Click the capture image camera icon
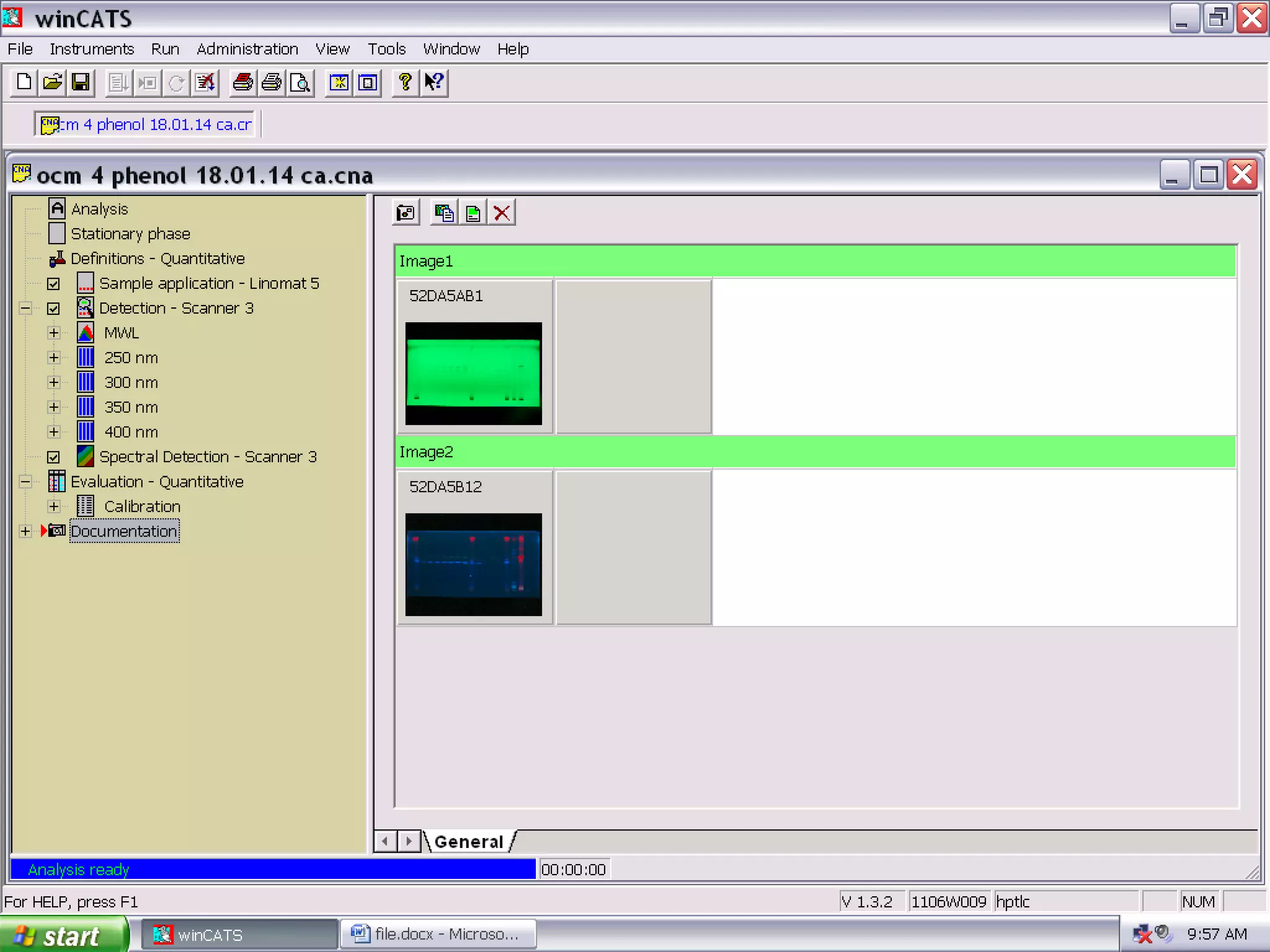Image resolution: width=1270 pixels, height=952 pixels. [x=406, y=213]
